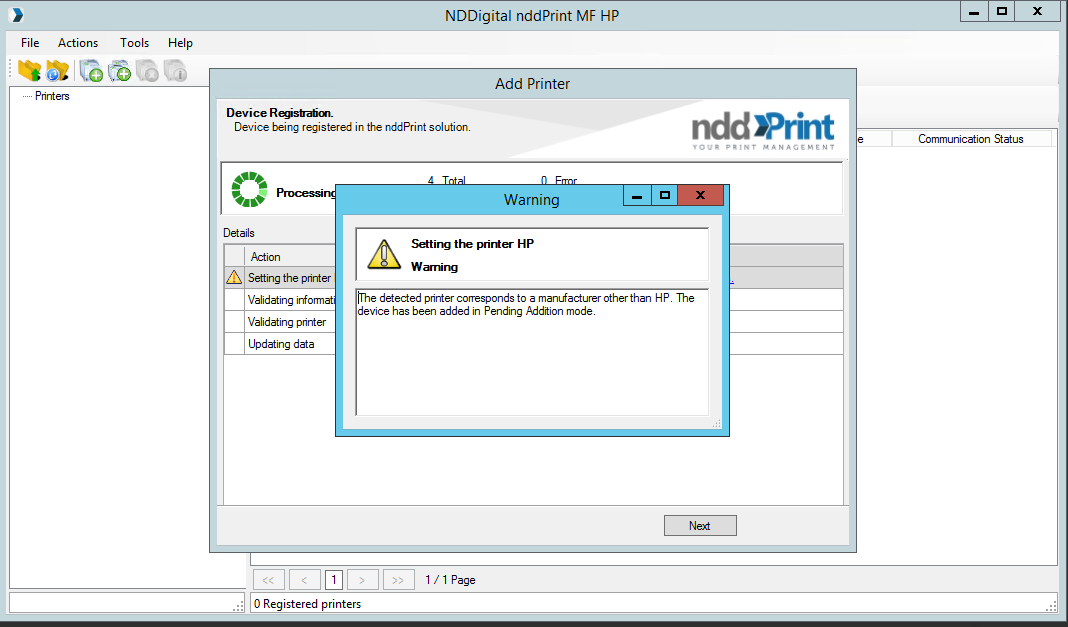Open the Help menu
The height and width of the screenshot is (627, 1068).
tap(180, 43)
